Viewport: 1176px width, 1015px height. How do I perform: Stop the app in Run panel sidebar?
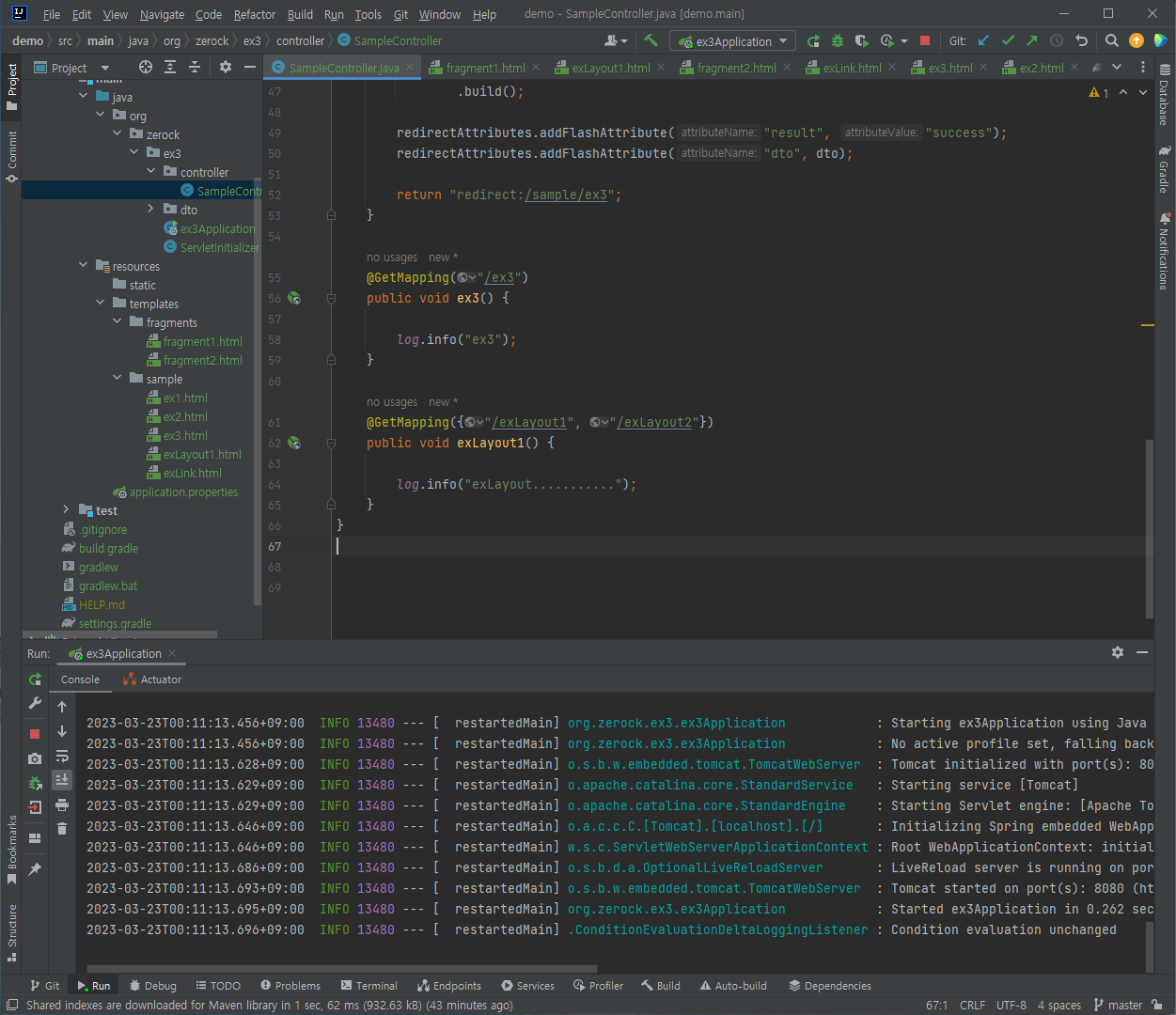click(x=35, y=734)
